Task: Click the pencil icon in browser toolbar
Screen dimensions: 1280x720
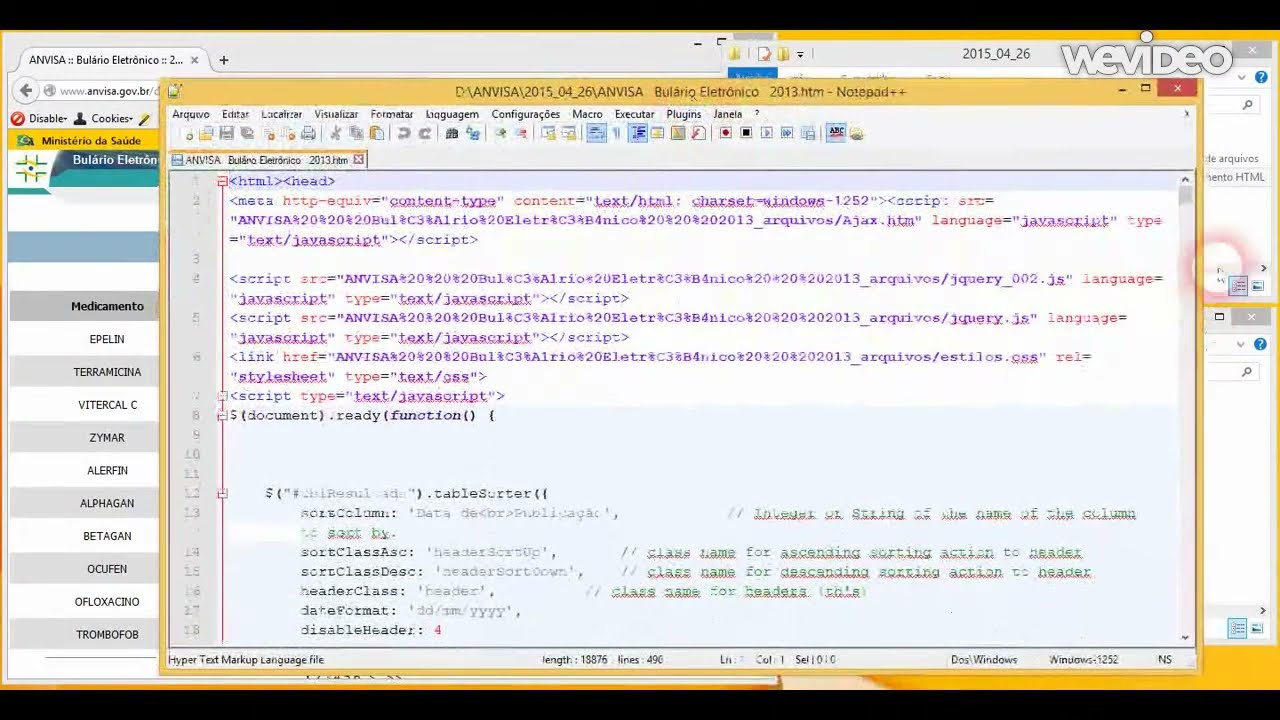Action: [145, 118]
